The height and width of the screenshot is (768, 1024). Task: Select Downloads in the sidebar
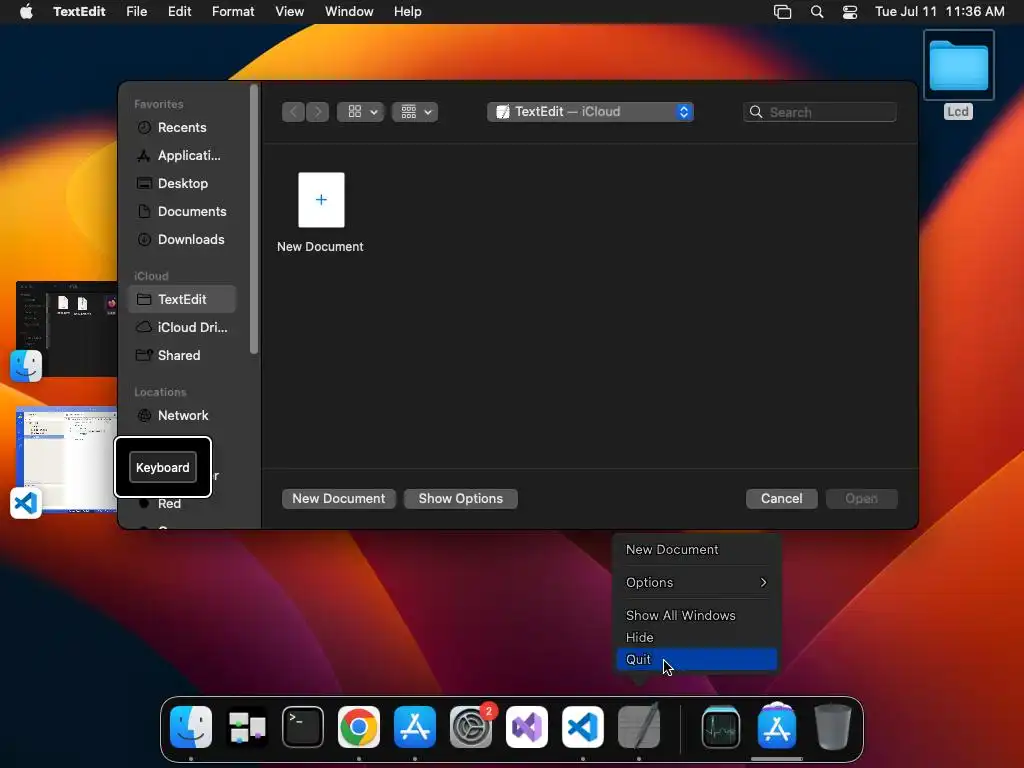coord(182,240)
